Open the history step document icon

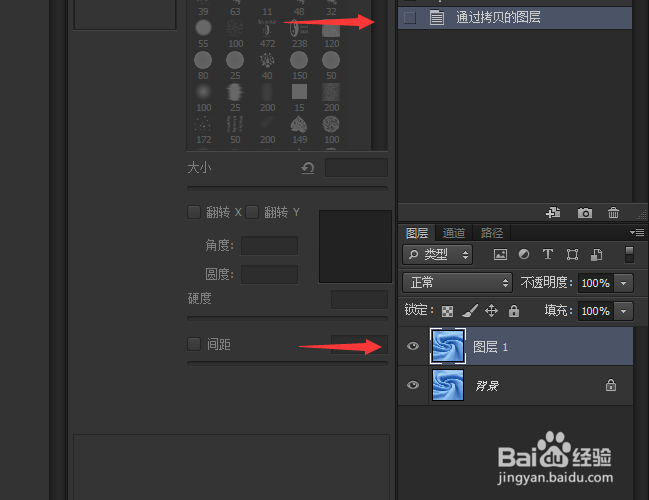(x=437, y=18)
